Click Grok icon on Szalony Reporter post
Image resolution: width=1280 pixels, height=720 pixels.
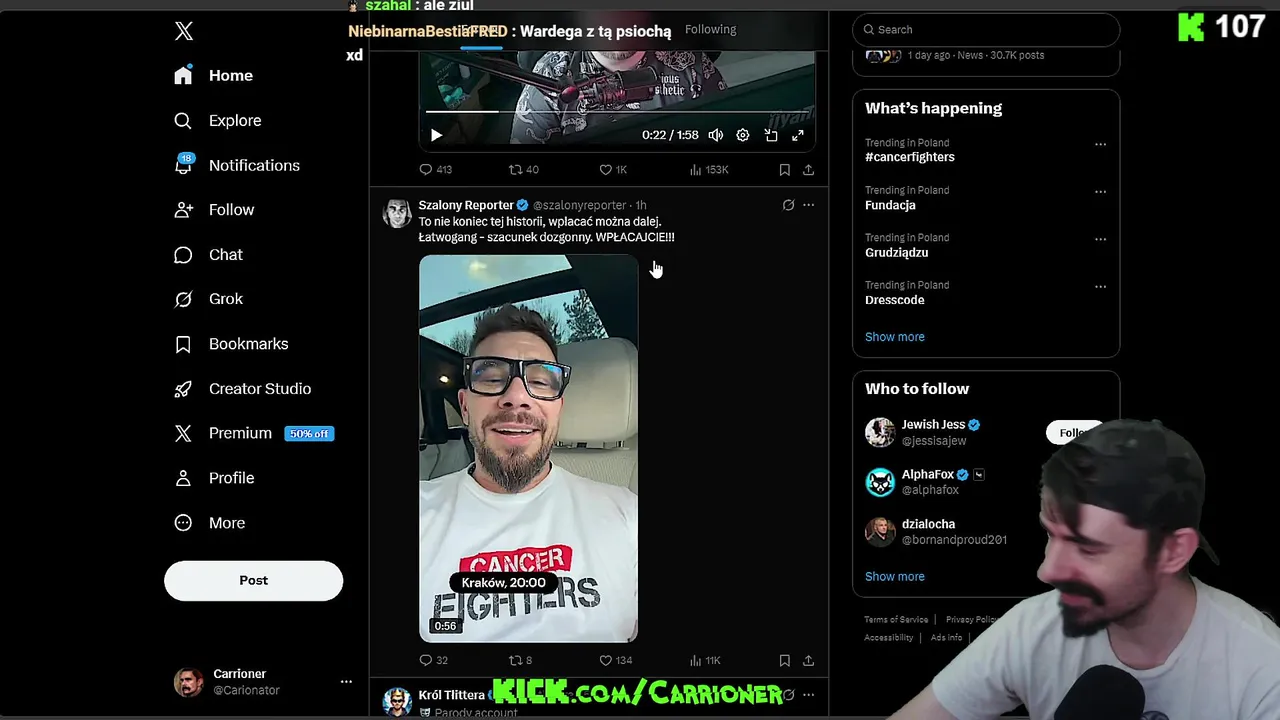click(788, 205)
